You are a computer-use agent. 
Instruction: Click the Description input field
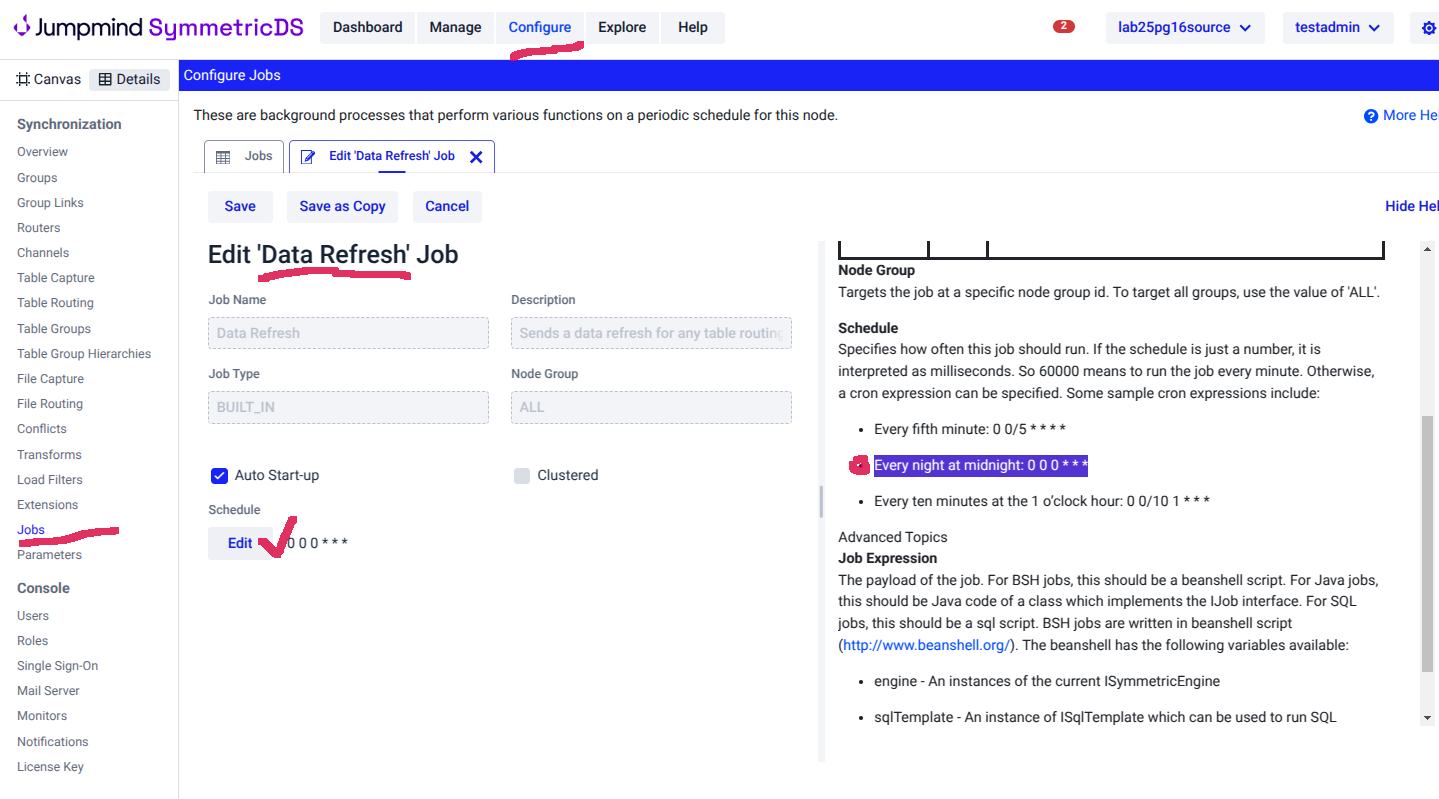pyautogui.click(x=651, y=333)
